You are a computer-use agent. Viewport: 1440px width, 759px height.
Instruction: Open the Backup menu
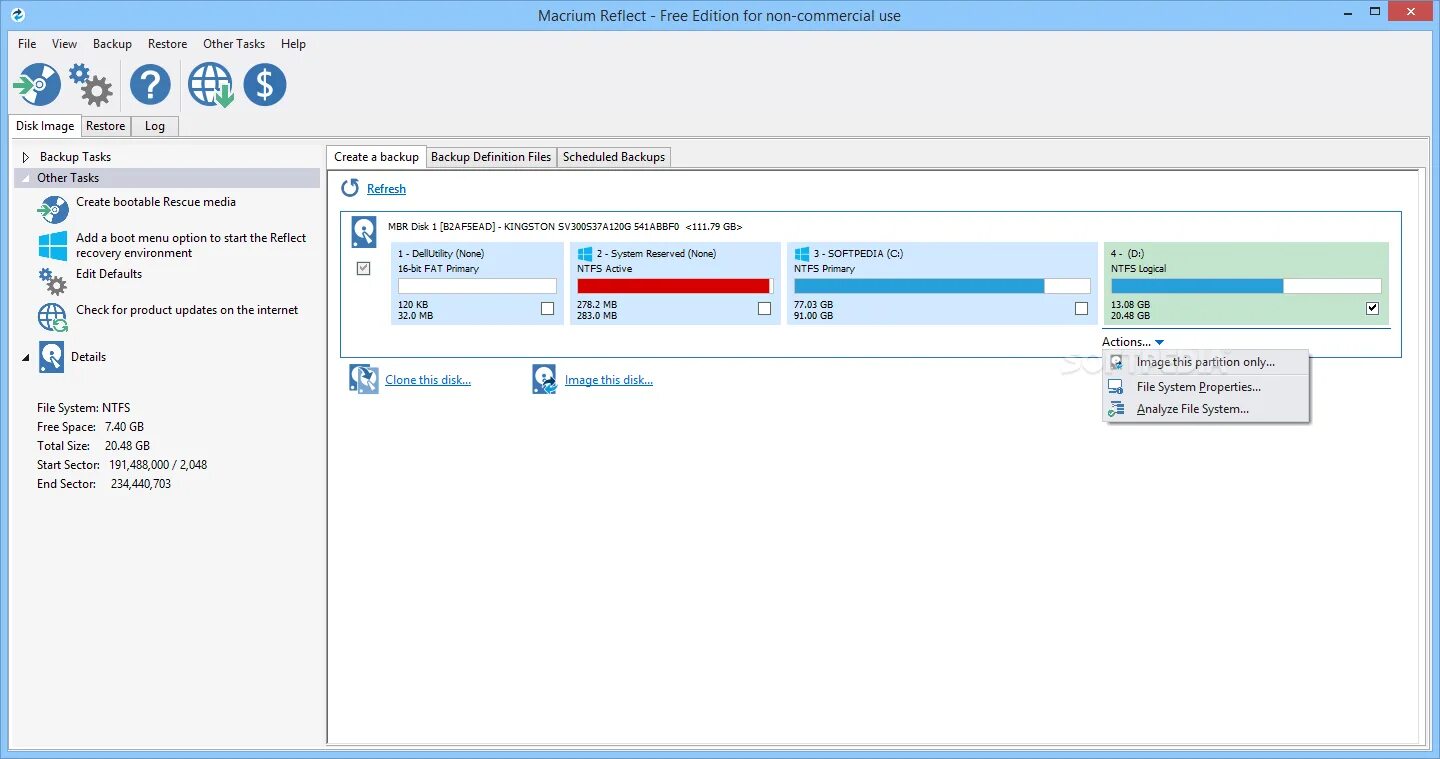112,44
